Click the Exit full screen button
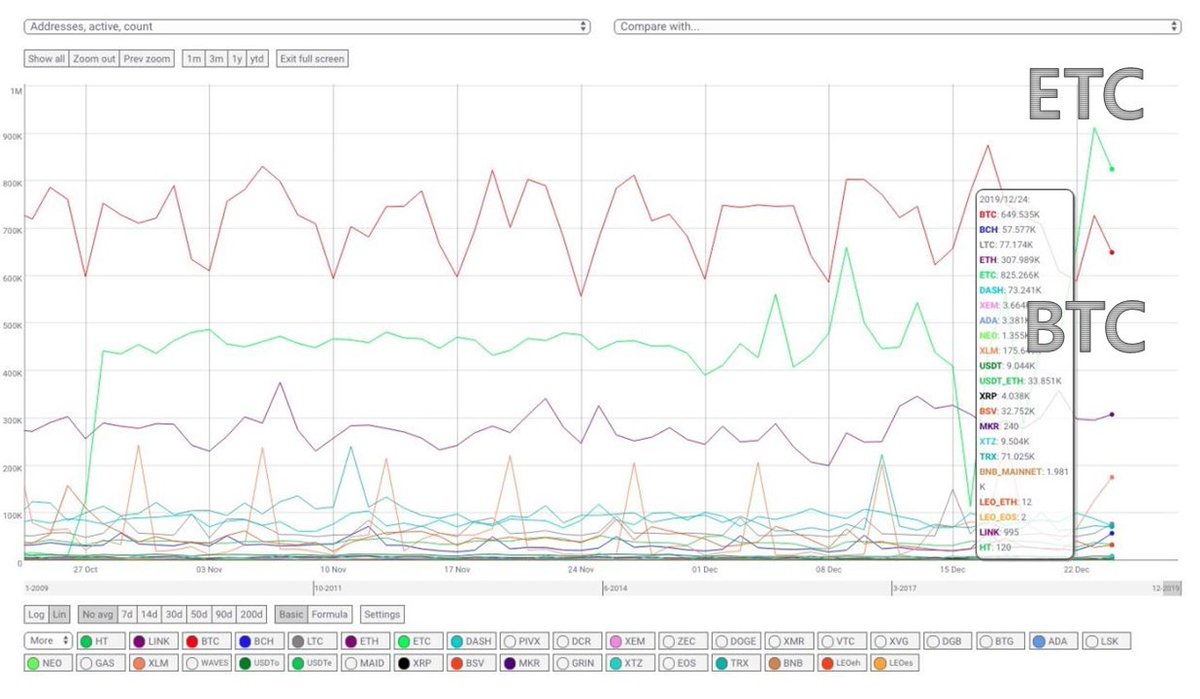Viewport: 1200px width, 699px height. pyautogui.click(x=311, y=58)
